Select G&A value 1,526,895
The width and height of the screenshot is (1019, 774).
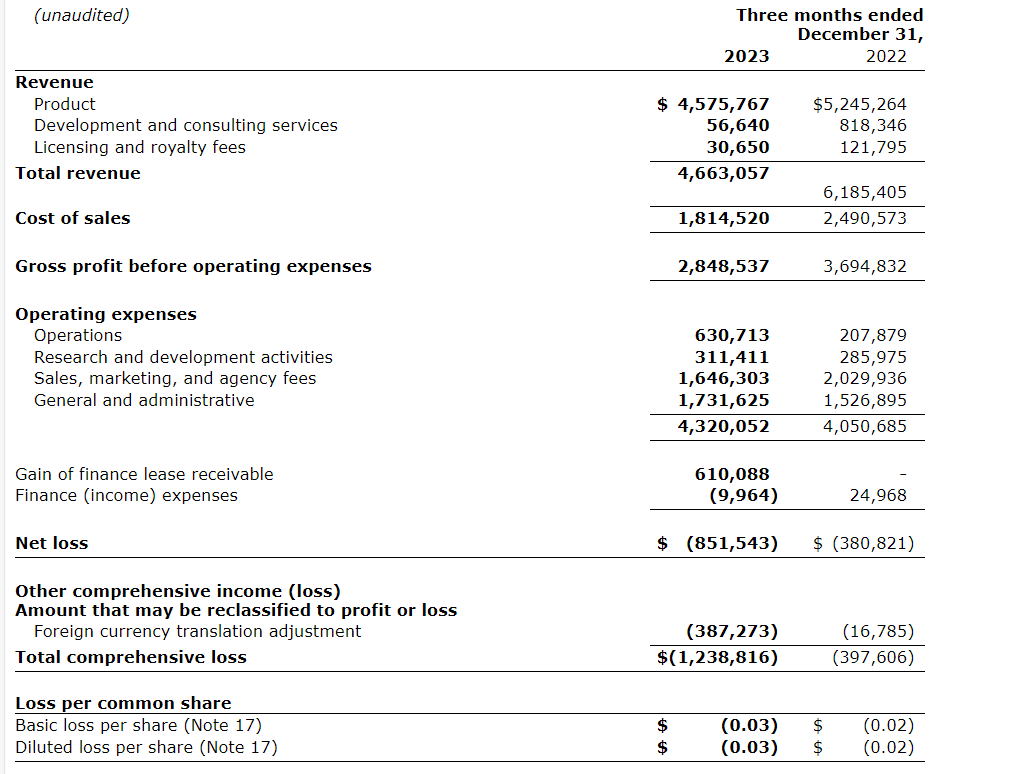(x=864, y=400)
